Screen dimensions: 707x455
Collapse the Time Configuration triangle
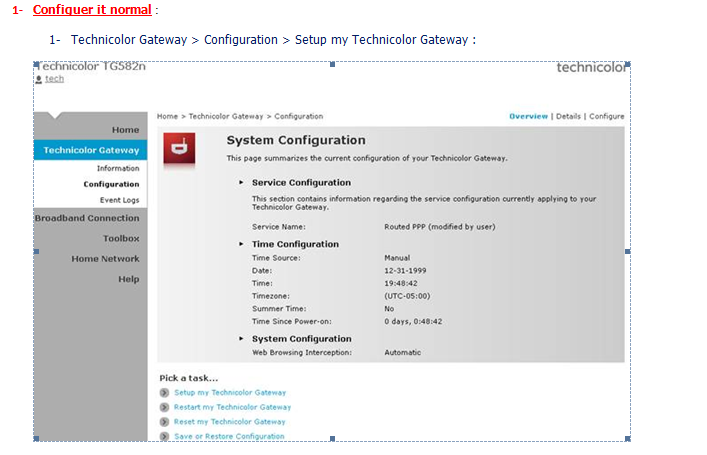(241, 244)
